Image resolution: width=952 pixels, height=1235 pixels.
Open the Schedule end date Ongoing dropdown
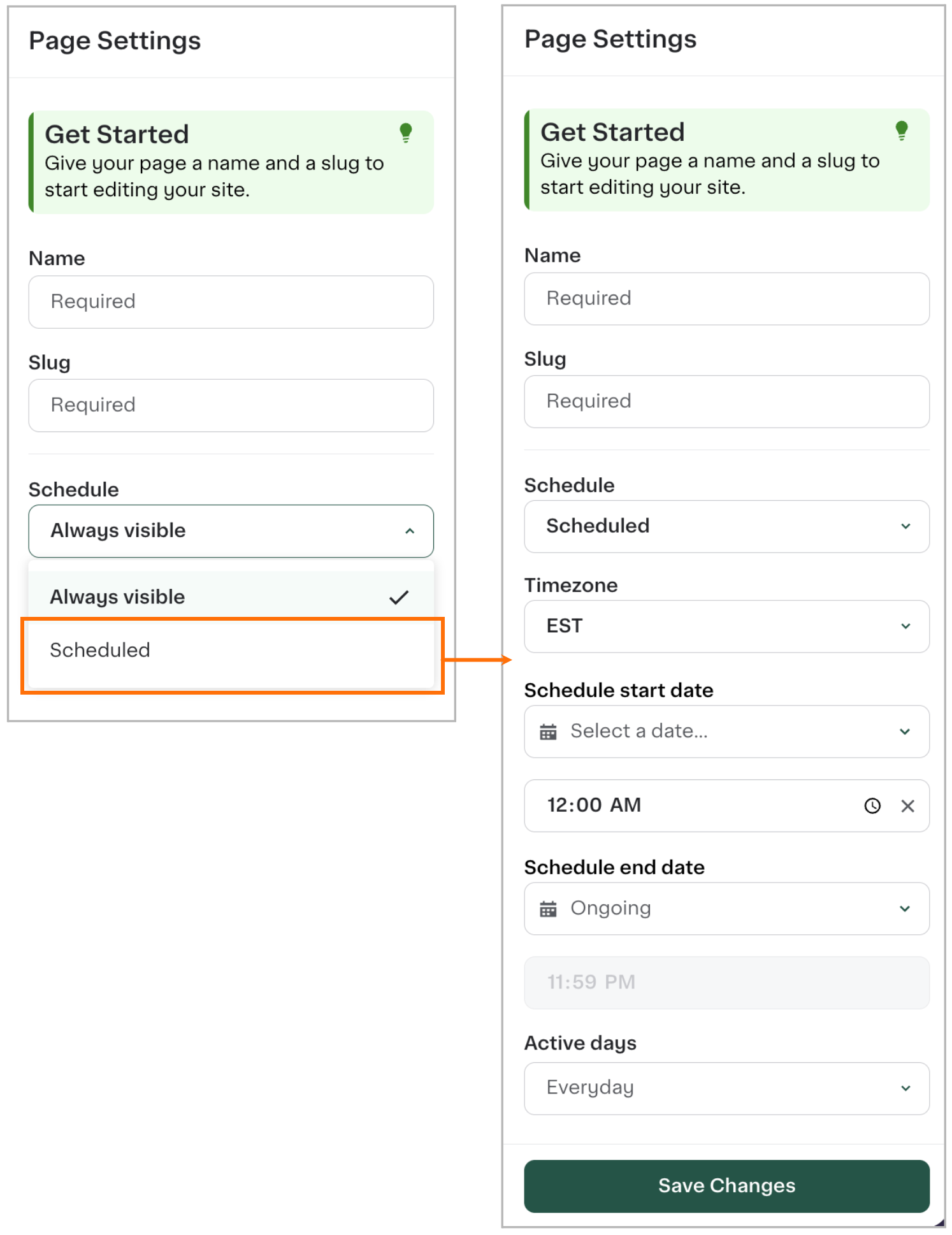[x=726, y=908]
